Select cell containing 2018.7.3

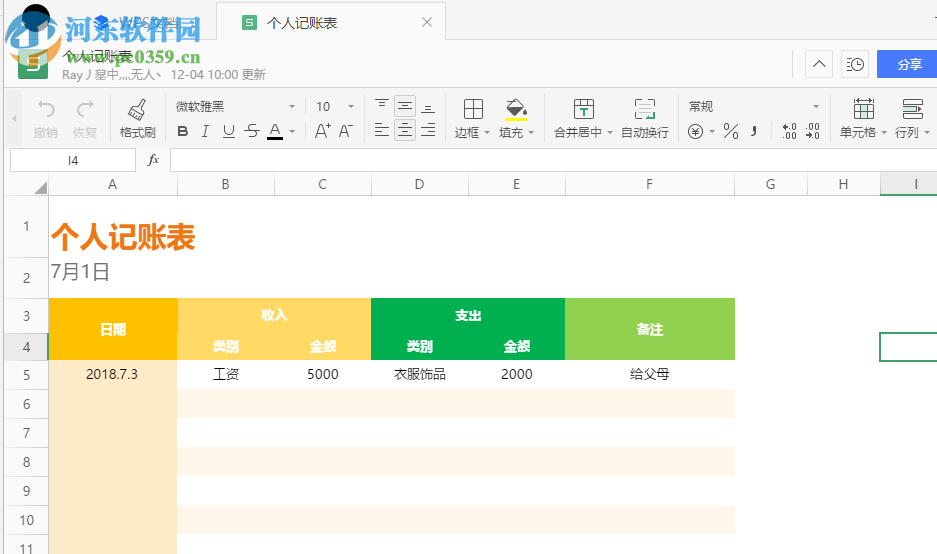coord(112,374)
